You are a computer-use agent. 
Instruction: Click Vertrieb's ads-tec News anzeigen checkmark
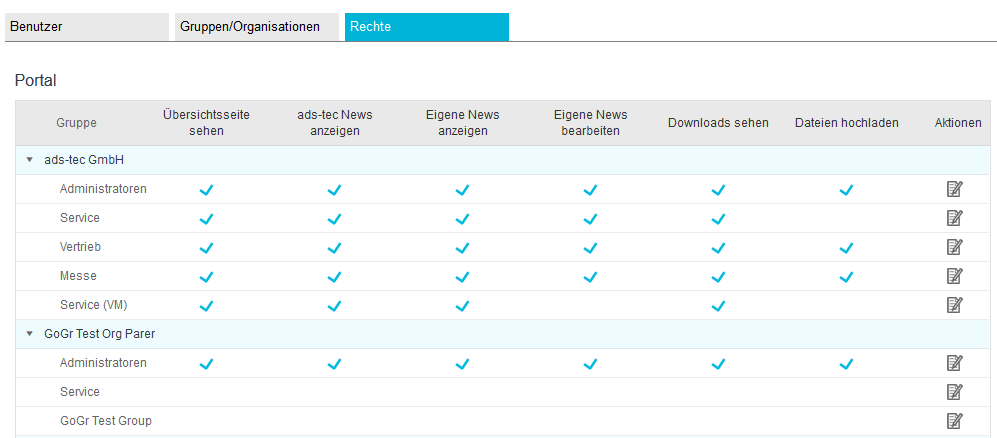point(334,248)
